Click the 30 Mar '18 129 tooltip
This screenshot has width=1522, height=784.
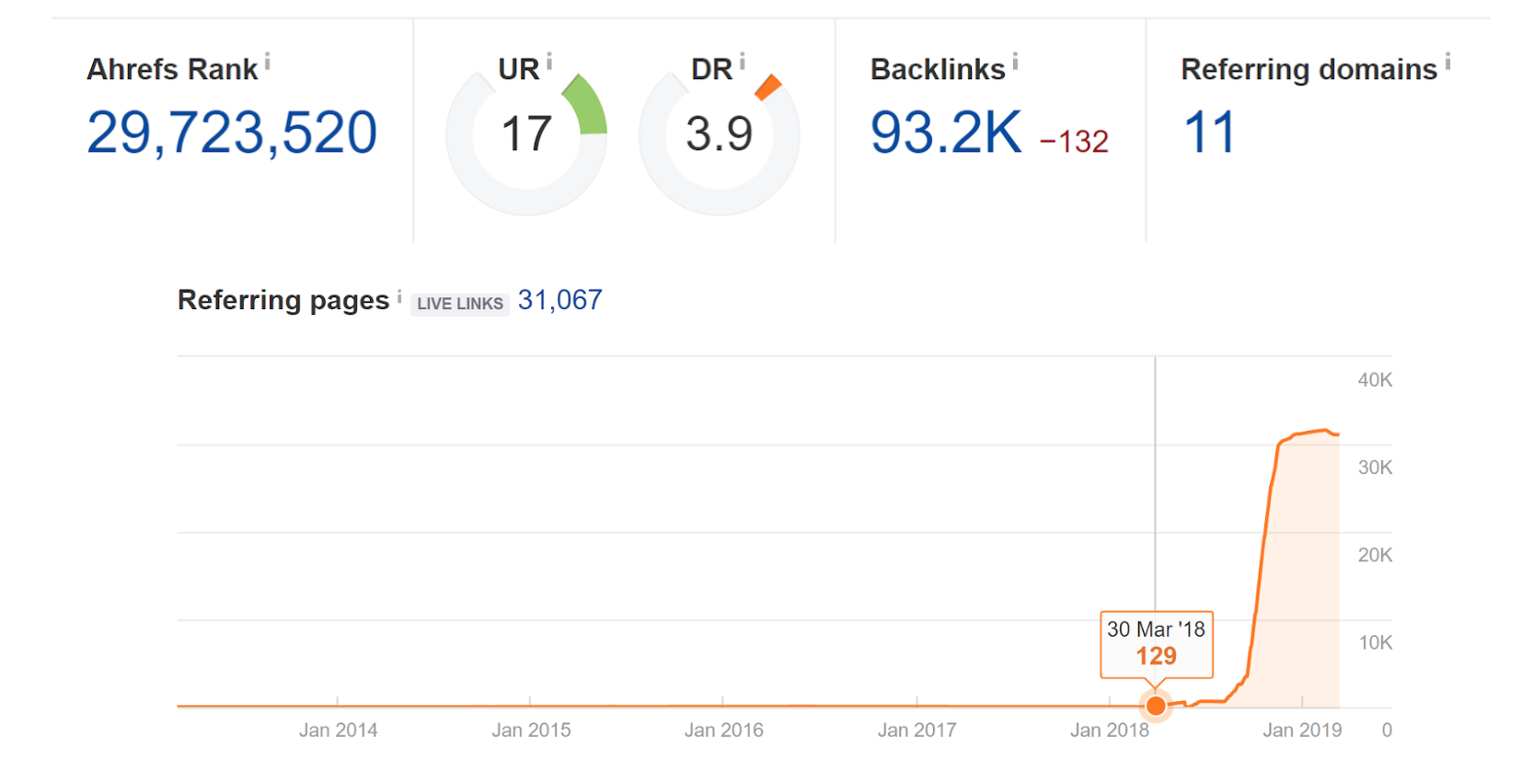(1157, 644)
